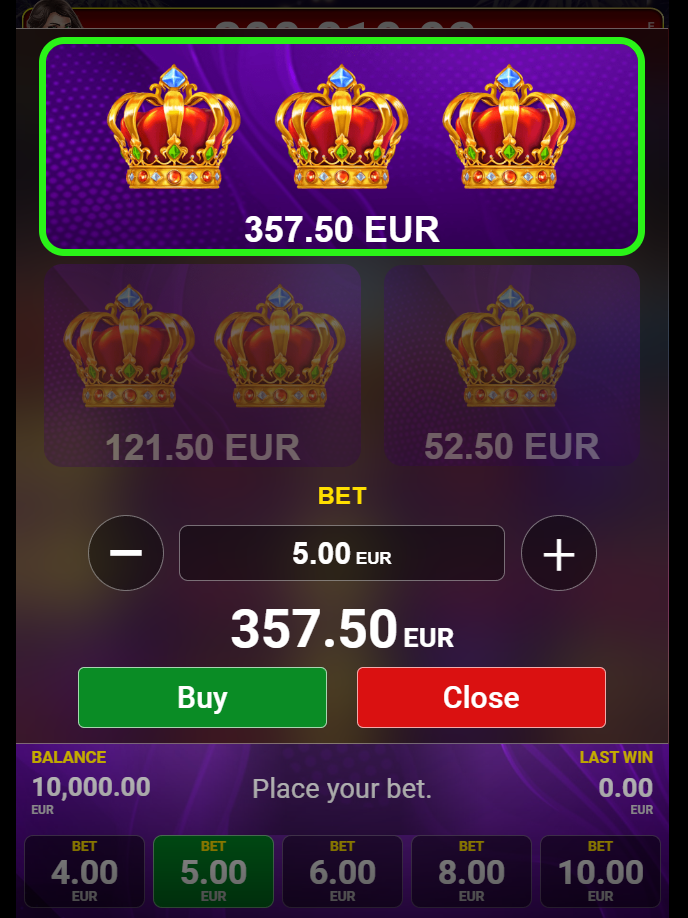Click the 5.00 EUR bet amount field
The height and width of the screenshot is (918, 688).
coord(342,553)
